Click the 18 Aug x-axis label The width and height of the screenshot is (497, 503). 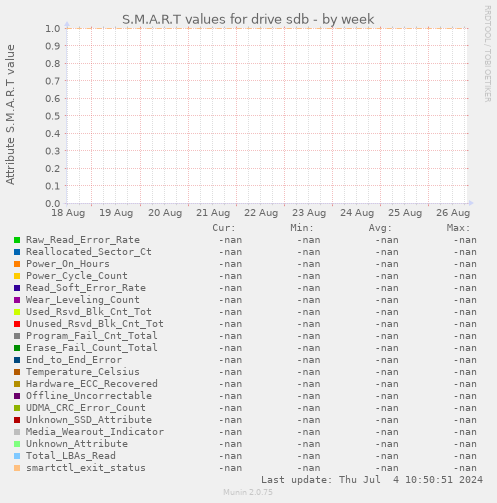click(68, 213)
